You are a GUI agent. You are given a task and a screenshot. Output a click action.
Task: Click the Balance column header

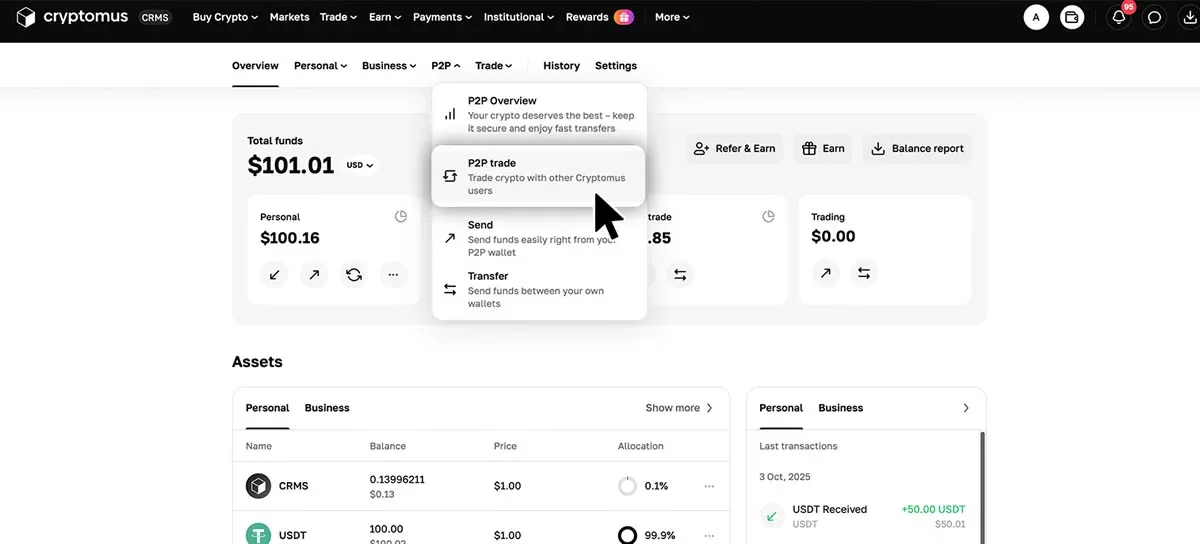coord(388,446)
